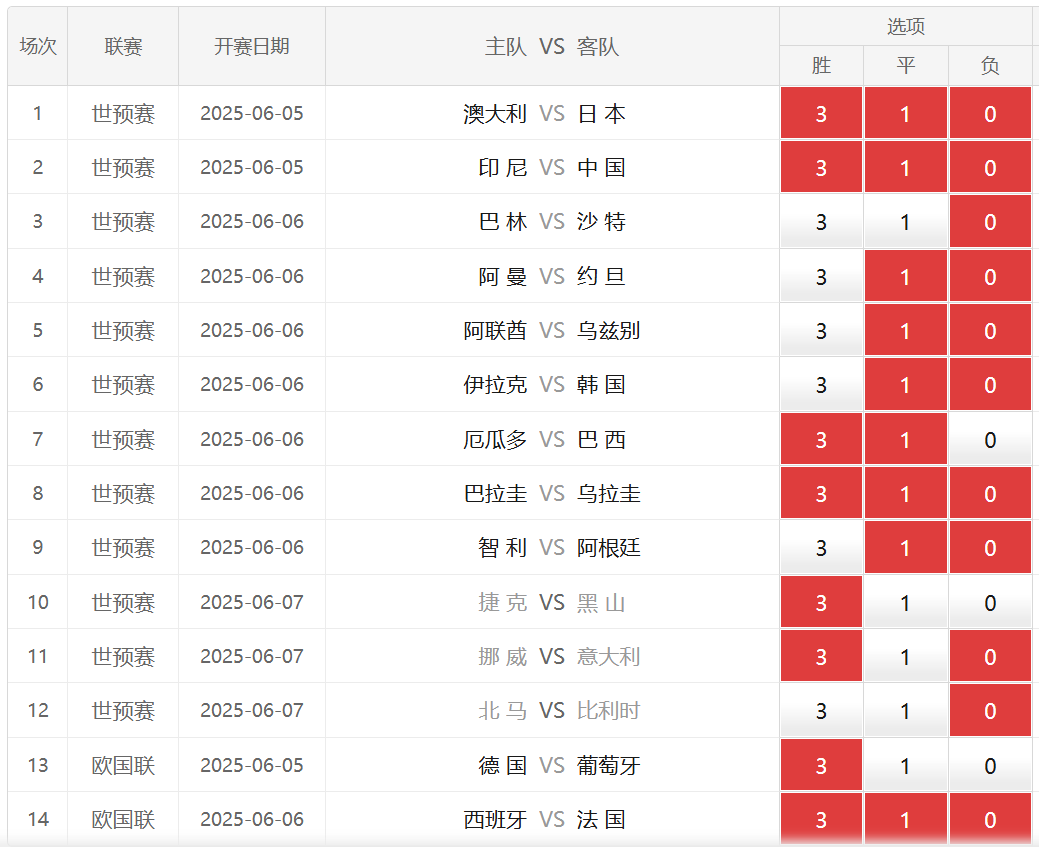1039x857 pixels.
Task: Unselect draw (1) for 伊拉克 VS 韩国
Action: pos(905,385)
